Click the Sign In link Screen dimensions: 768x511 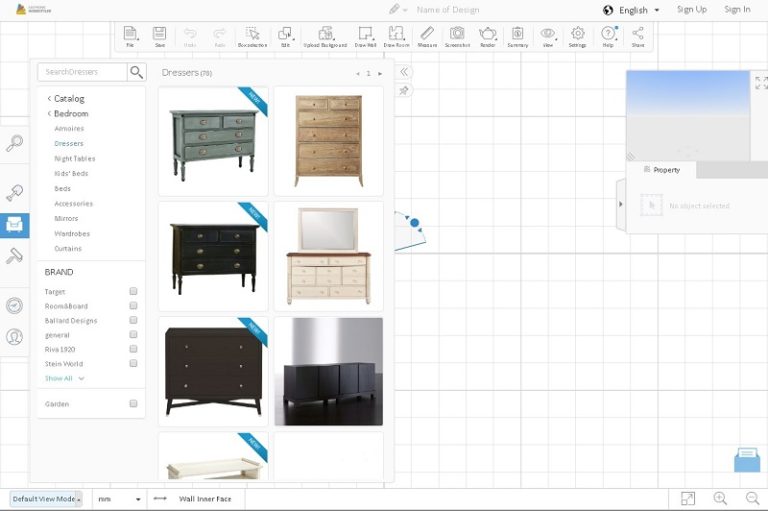[737, 10]
